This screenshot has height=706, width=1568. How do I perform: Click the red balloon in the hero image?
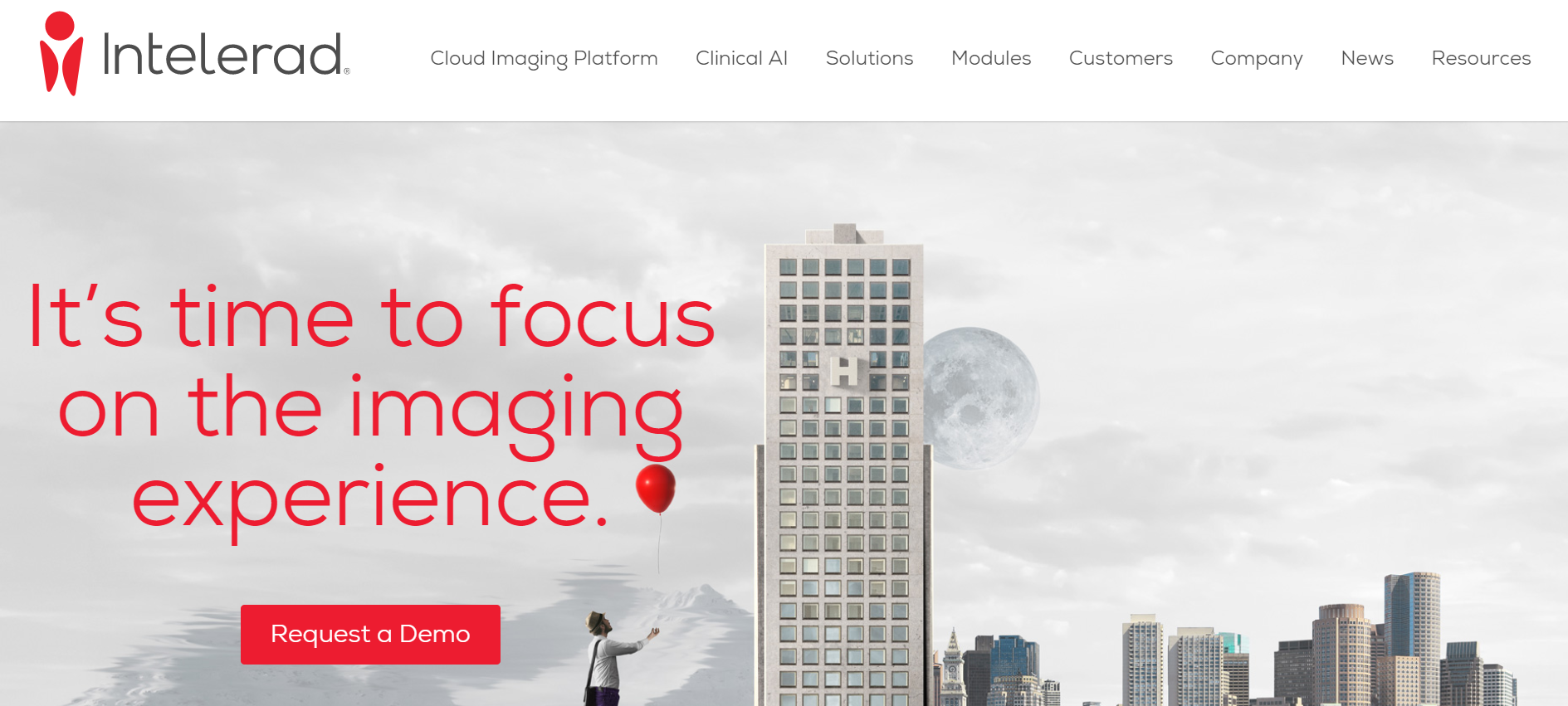[656, 489]
